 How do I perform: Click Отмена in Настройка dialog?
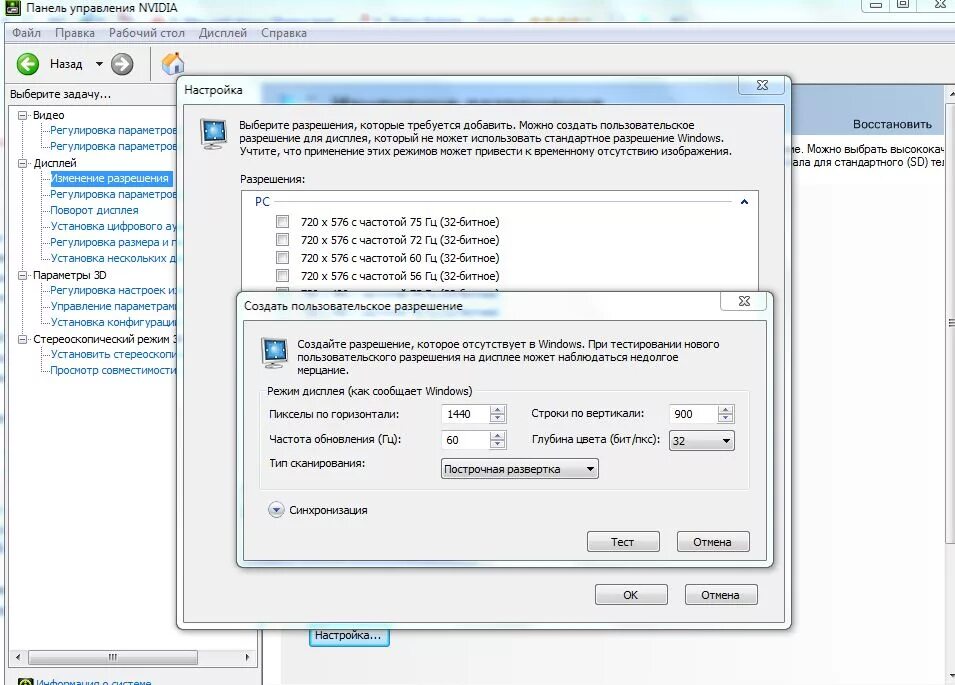(721, 595)
